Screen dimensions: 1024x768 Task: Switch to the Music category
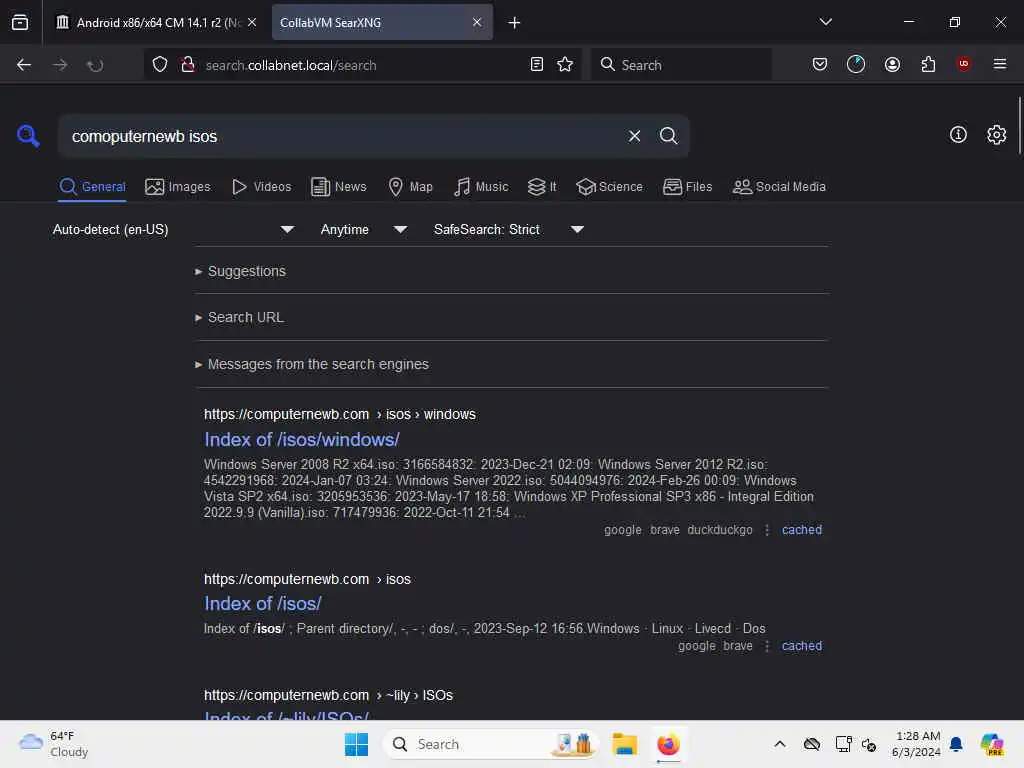(481, 187)
